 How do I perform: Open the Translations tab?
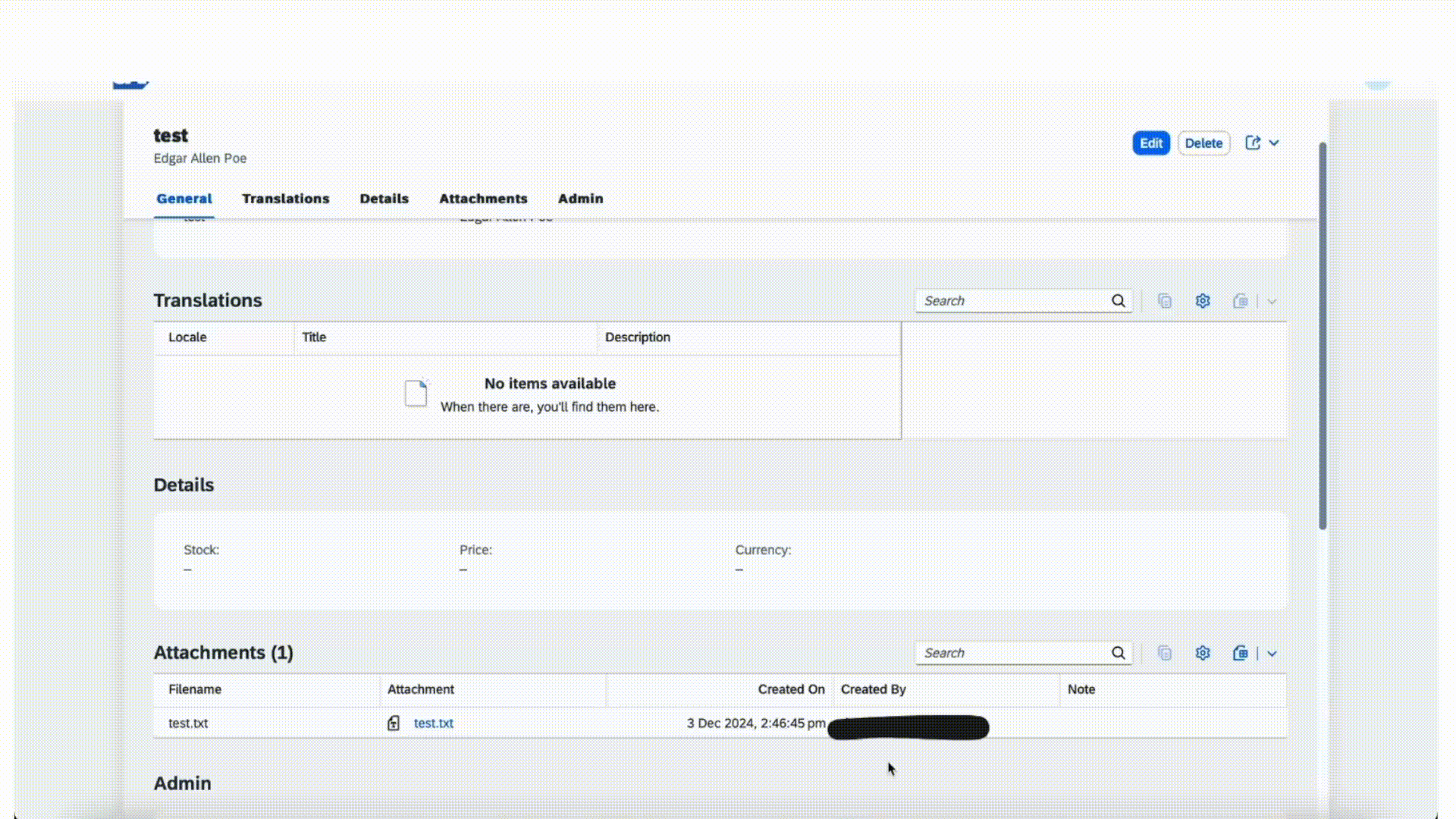click(286, 199)
